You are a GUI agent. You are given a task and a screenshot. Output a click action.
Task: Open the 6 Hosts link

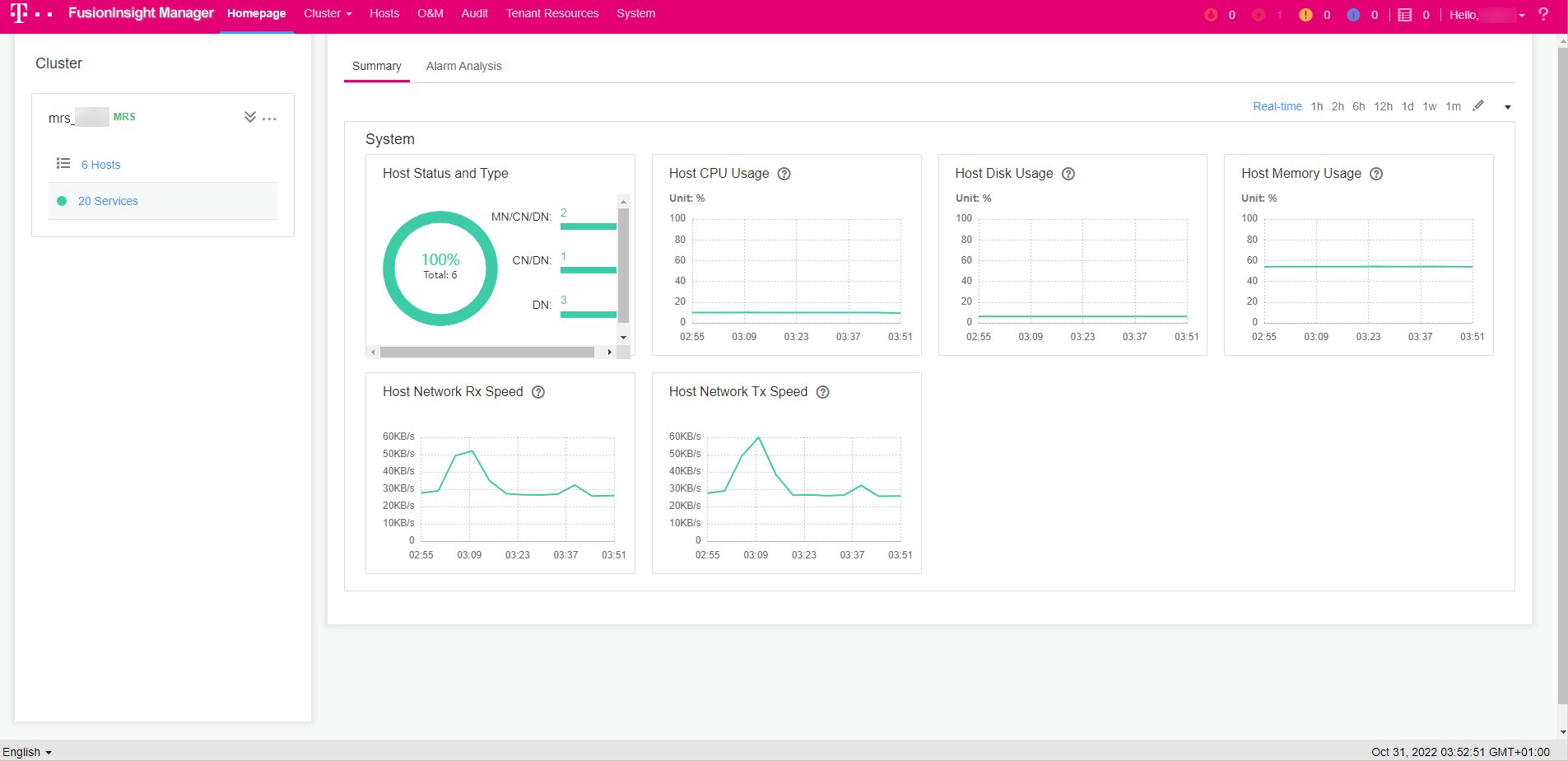point(100,165)
